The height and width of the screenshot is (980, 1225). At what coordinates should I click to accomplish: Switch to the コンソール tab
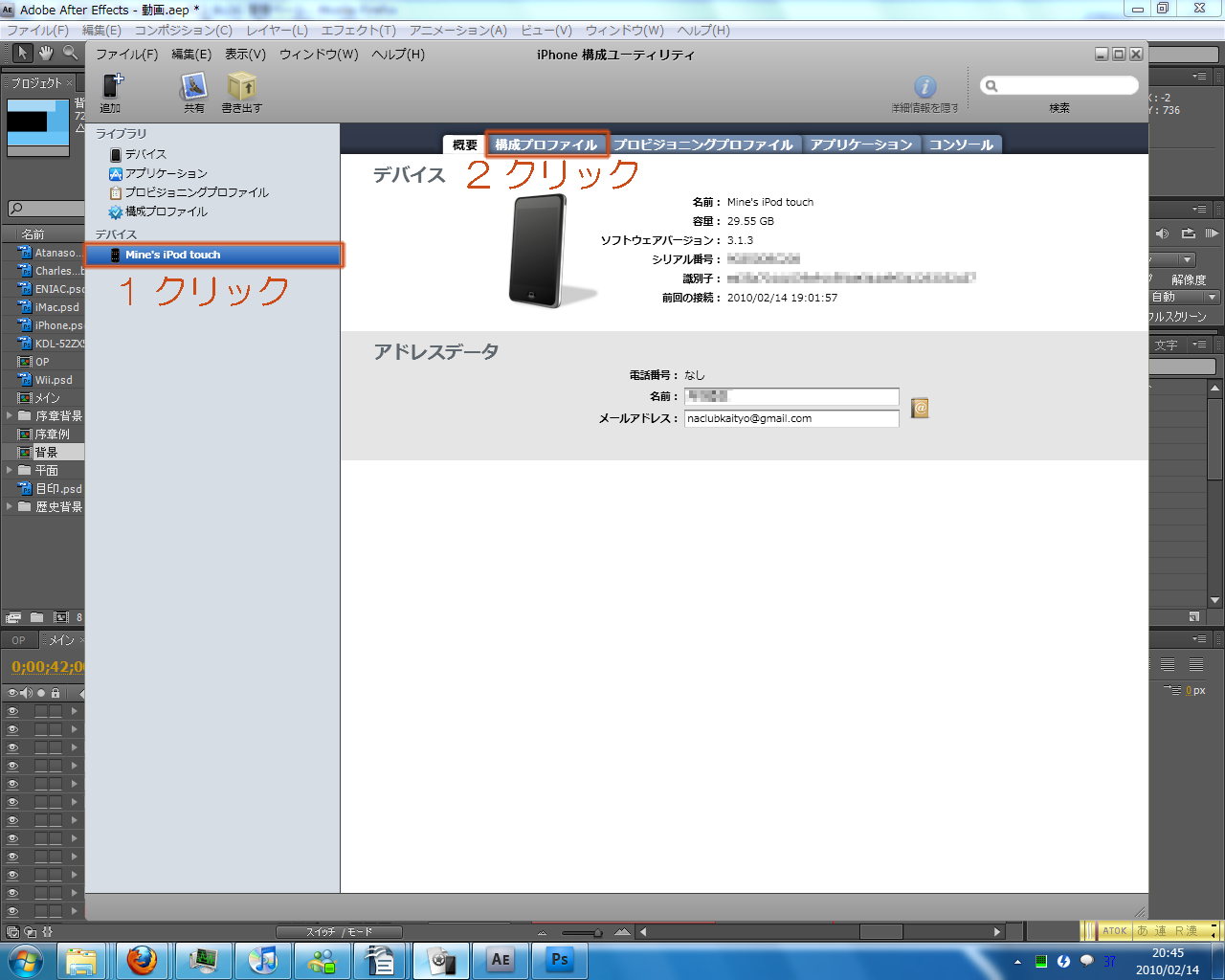(x=961, y=145)
